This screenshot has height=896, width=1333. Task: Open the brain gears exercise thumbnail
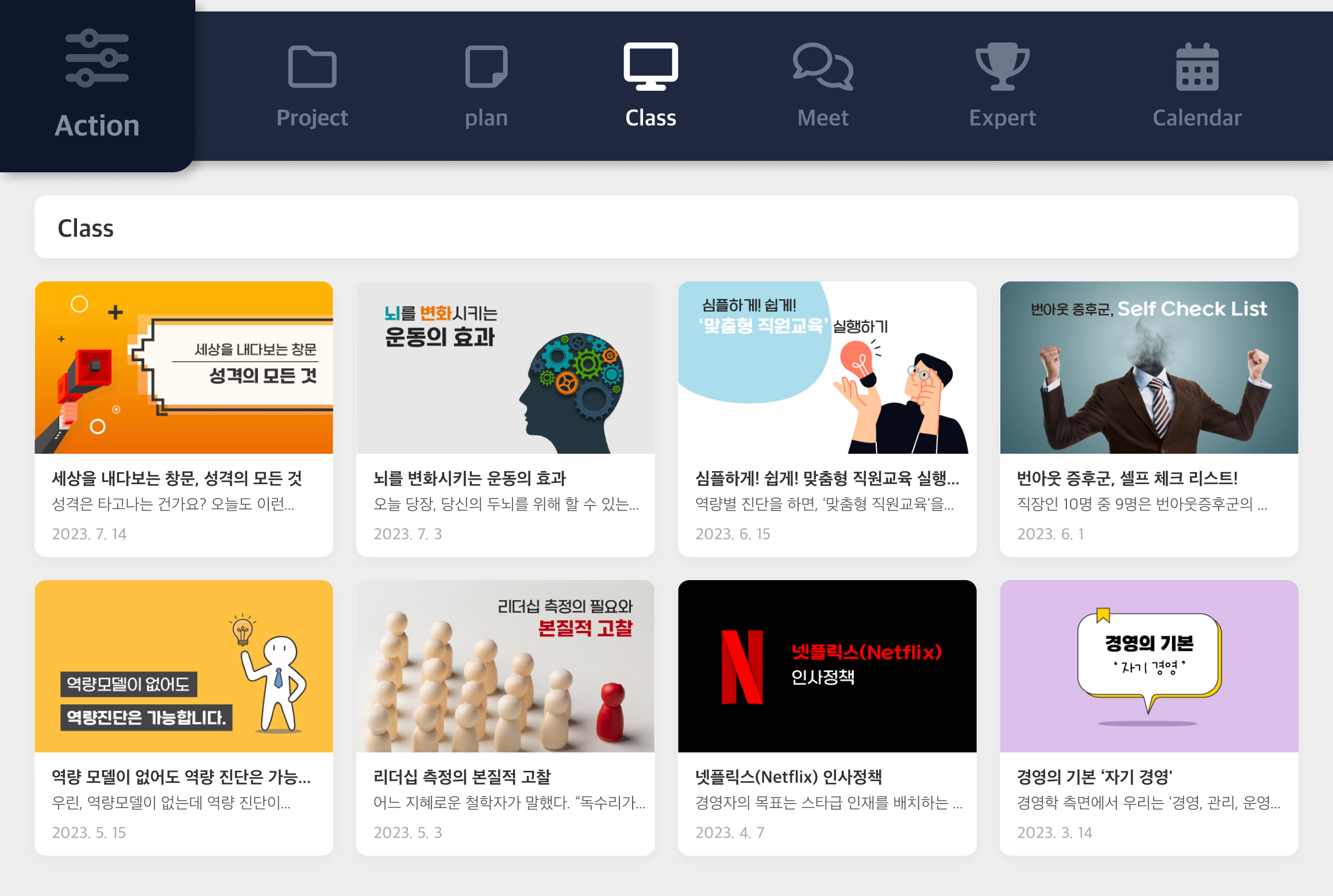[x=506, y=368]
